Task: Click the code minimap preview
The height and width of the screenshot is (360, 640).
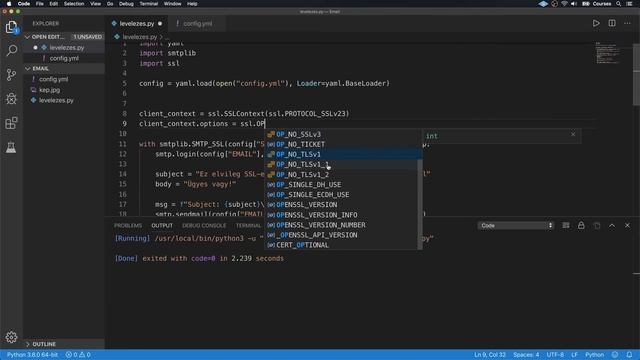Action: click(x=607, y=53)
